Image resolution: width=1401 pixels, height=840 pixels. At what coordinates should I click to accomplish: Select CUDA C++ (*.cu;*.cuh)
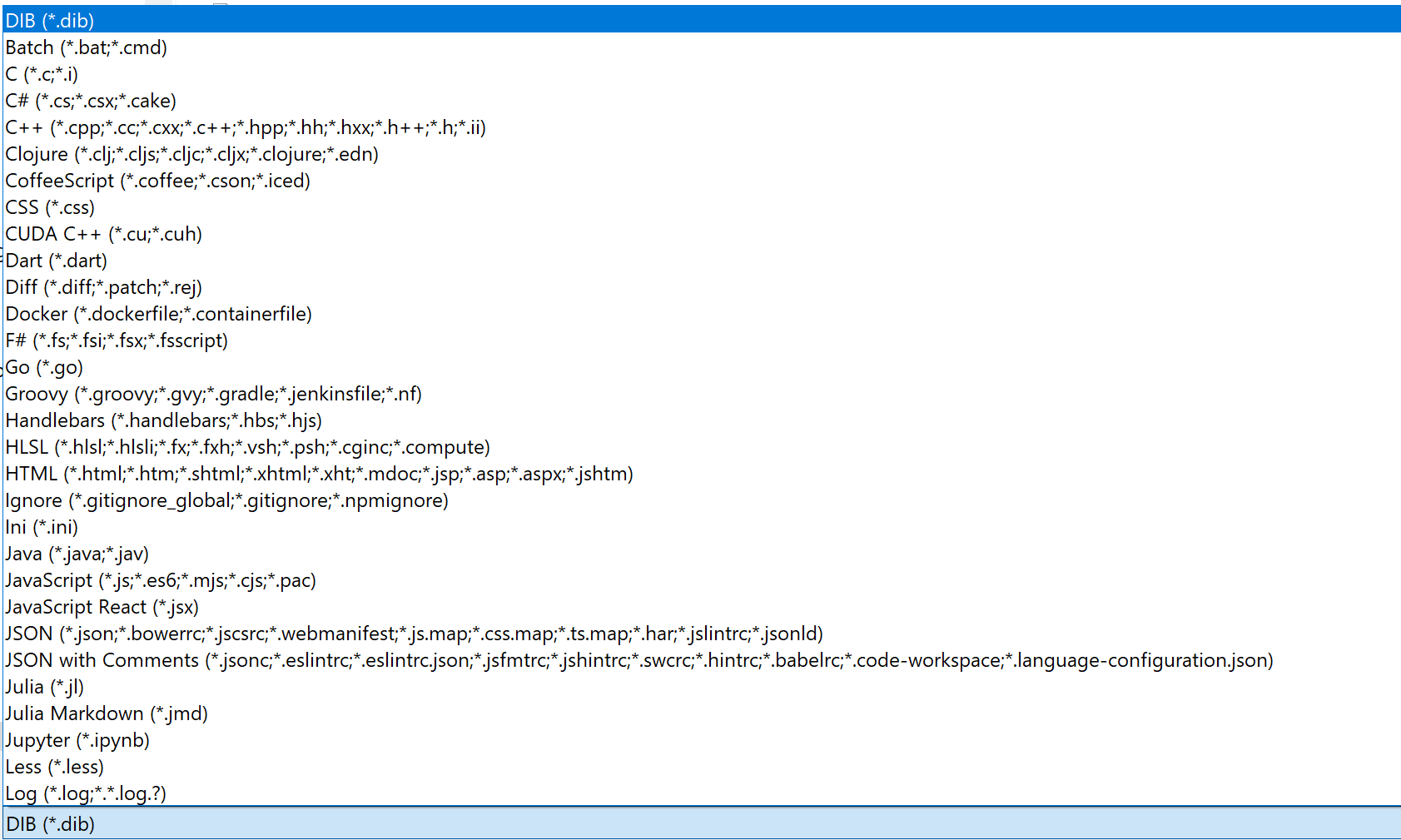(x=702, y=234)
